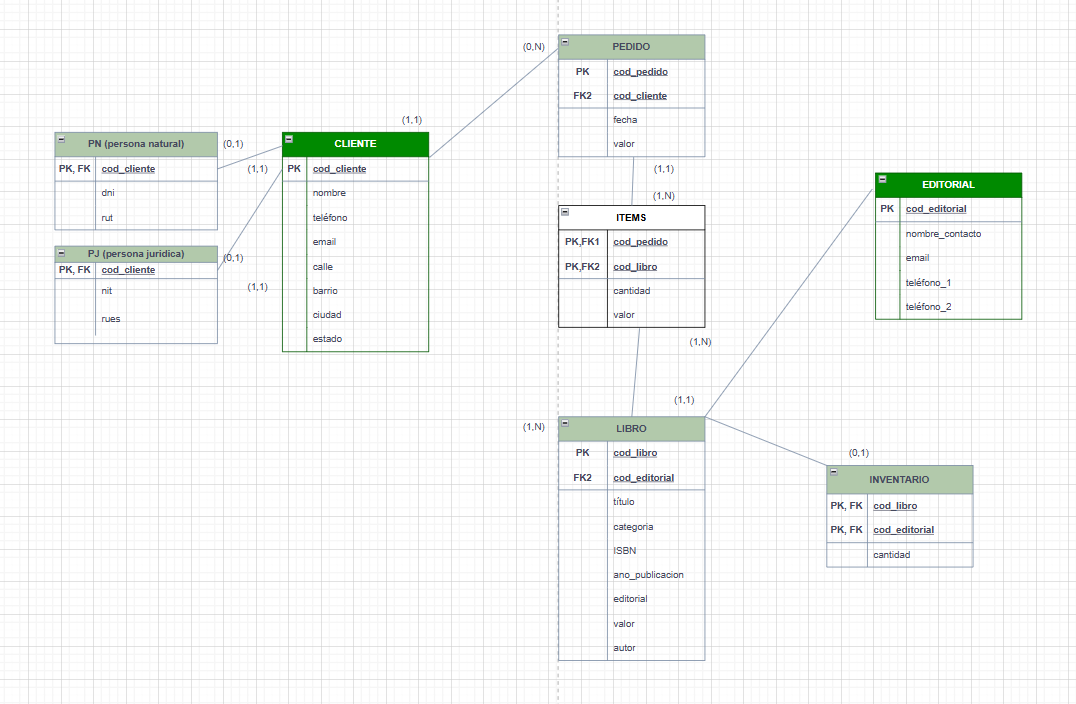
Task: Collapse the CLIENTE table
Action: click(289, 139)
